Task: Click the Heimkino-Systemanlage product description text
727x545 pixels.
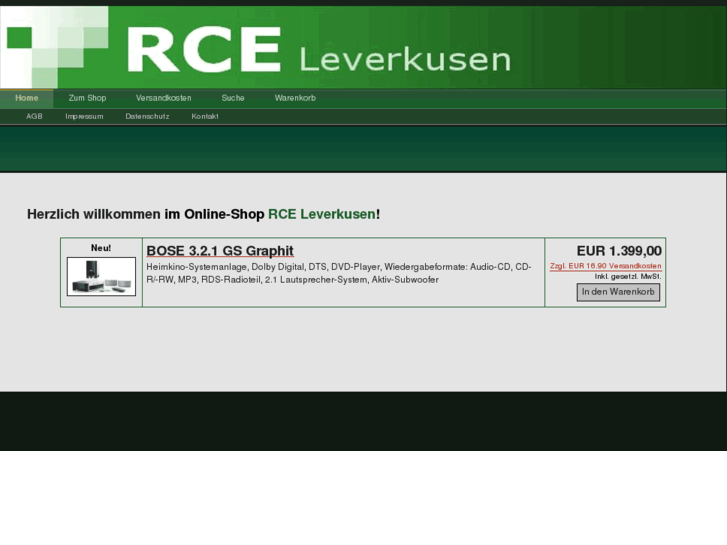Action: 339,273
